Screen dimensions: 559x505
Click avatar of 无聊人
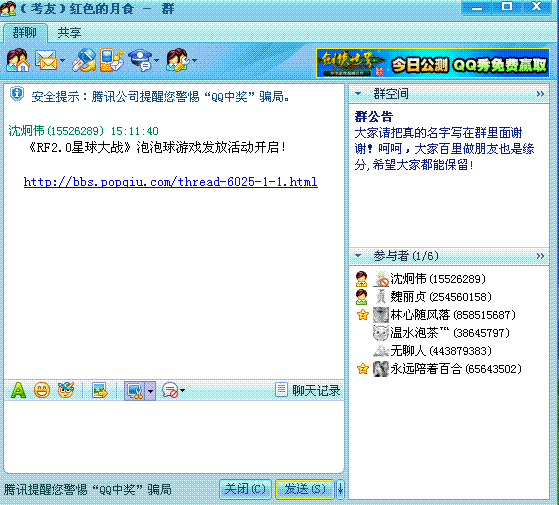click(380, 351)
